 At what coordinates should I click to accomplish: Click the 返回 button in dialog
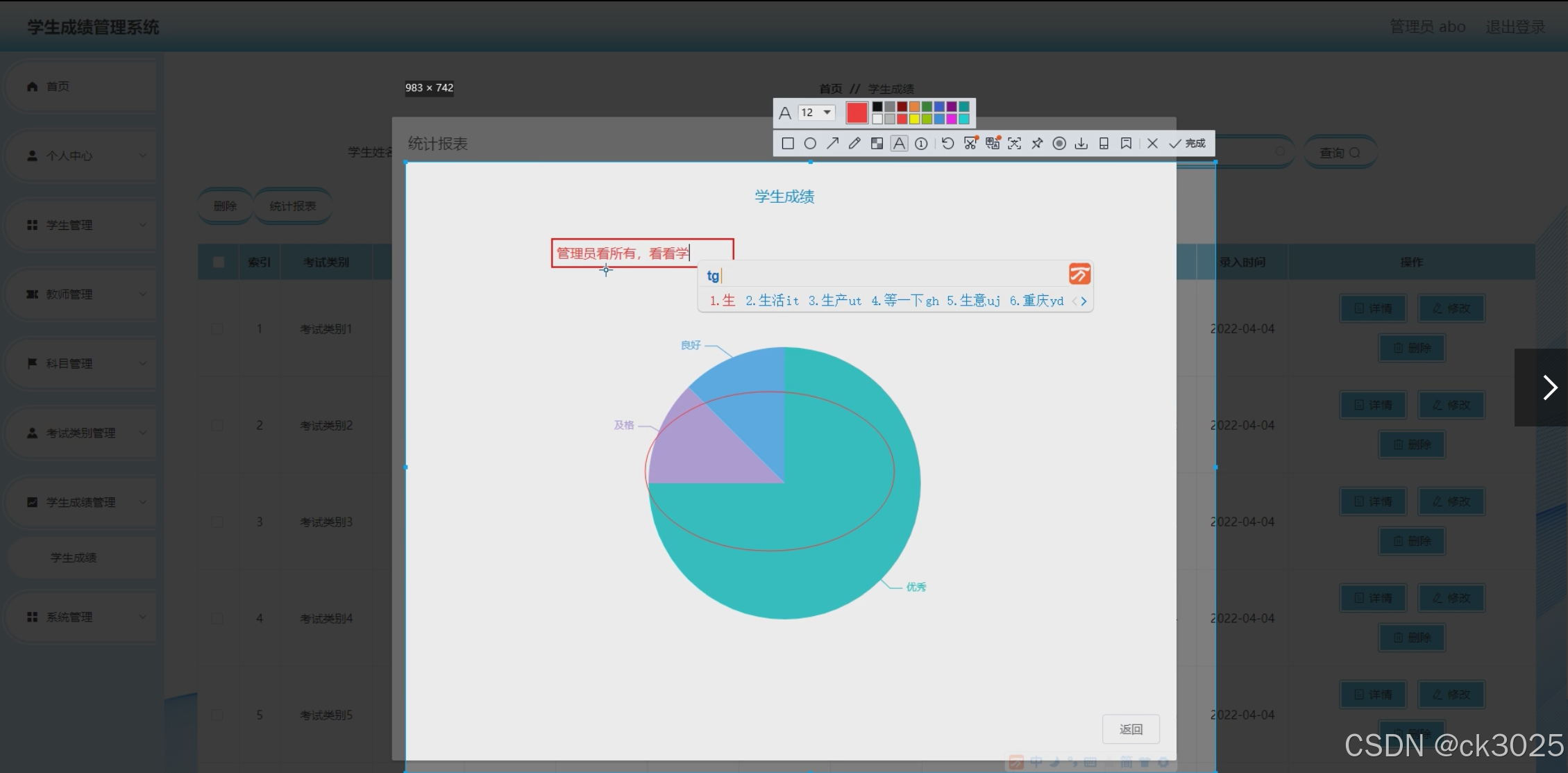(x=1131, y=729)
